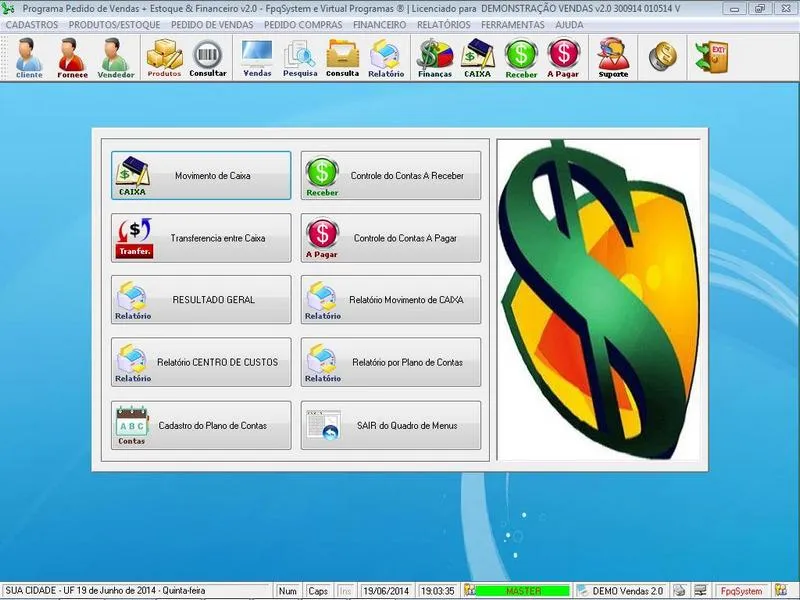Screen dimensions: 800x600
Task: Click the Fornece supplier icon
Action: [x=72, y=58]
